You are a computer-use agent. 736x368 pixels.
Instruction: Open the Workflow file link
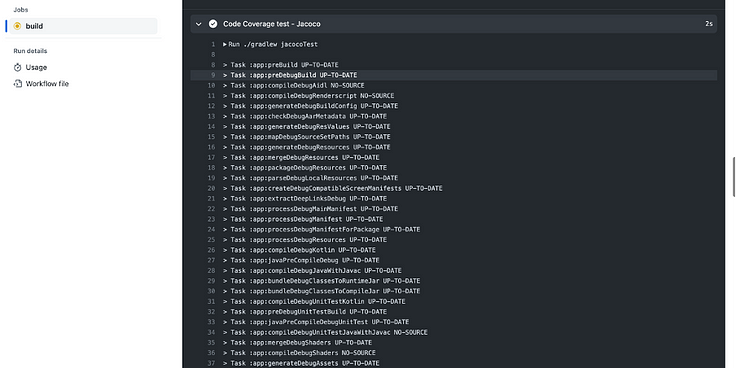pyautogui.click(x=47, y=84)
